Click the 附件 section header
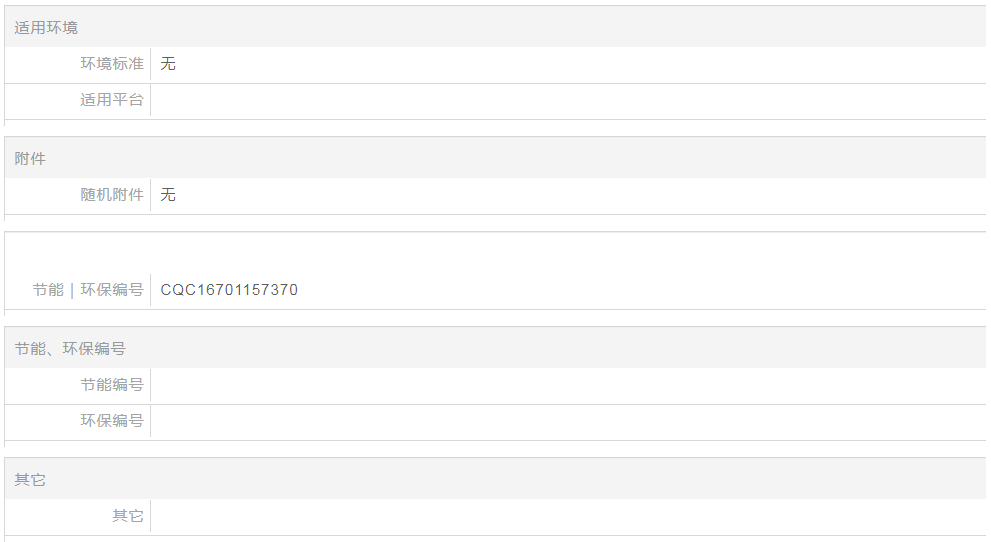Viewport: 991px width, 542px height. (30, 159)
